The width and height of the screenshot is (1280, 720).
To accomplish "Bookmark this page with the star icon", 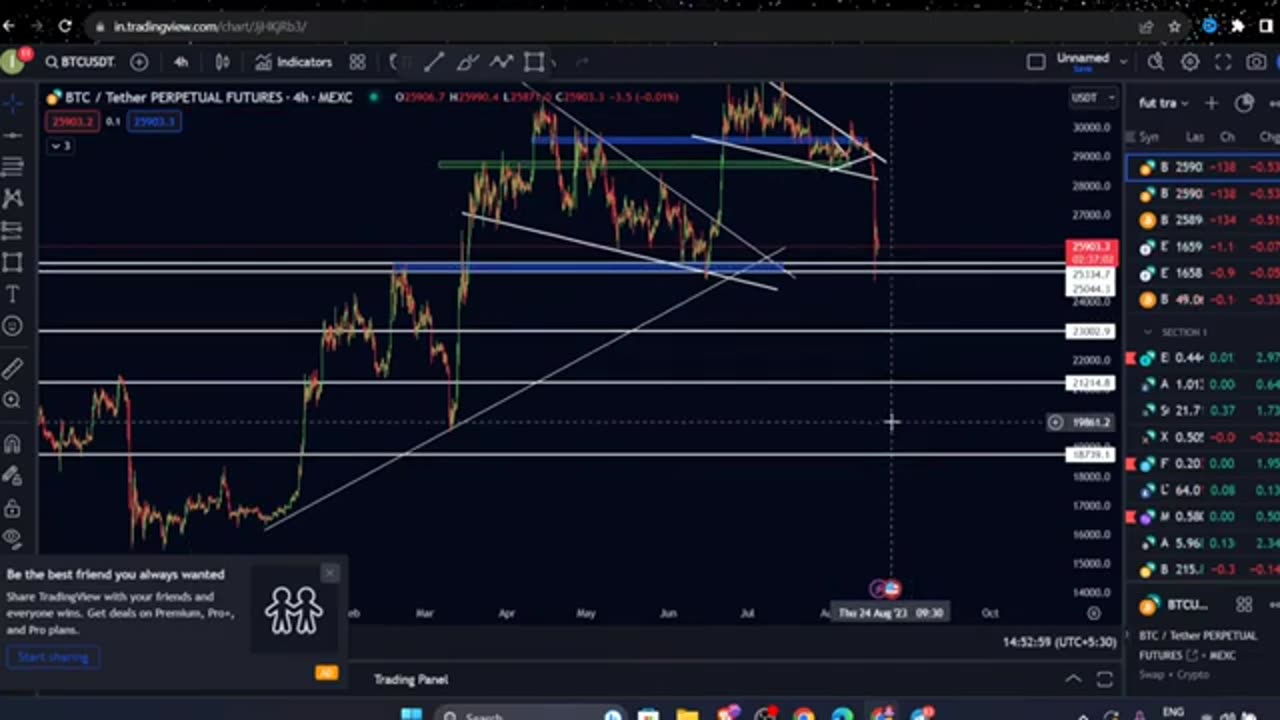I will click(1174, 27).
